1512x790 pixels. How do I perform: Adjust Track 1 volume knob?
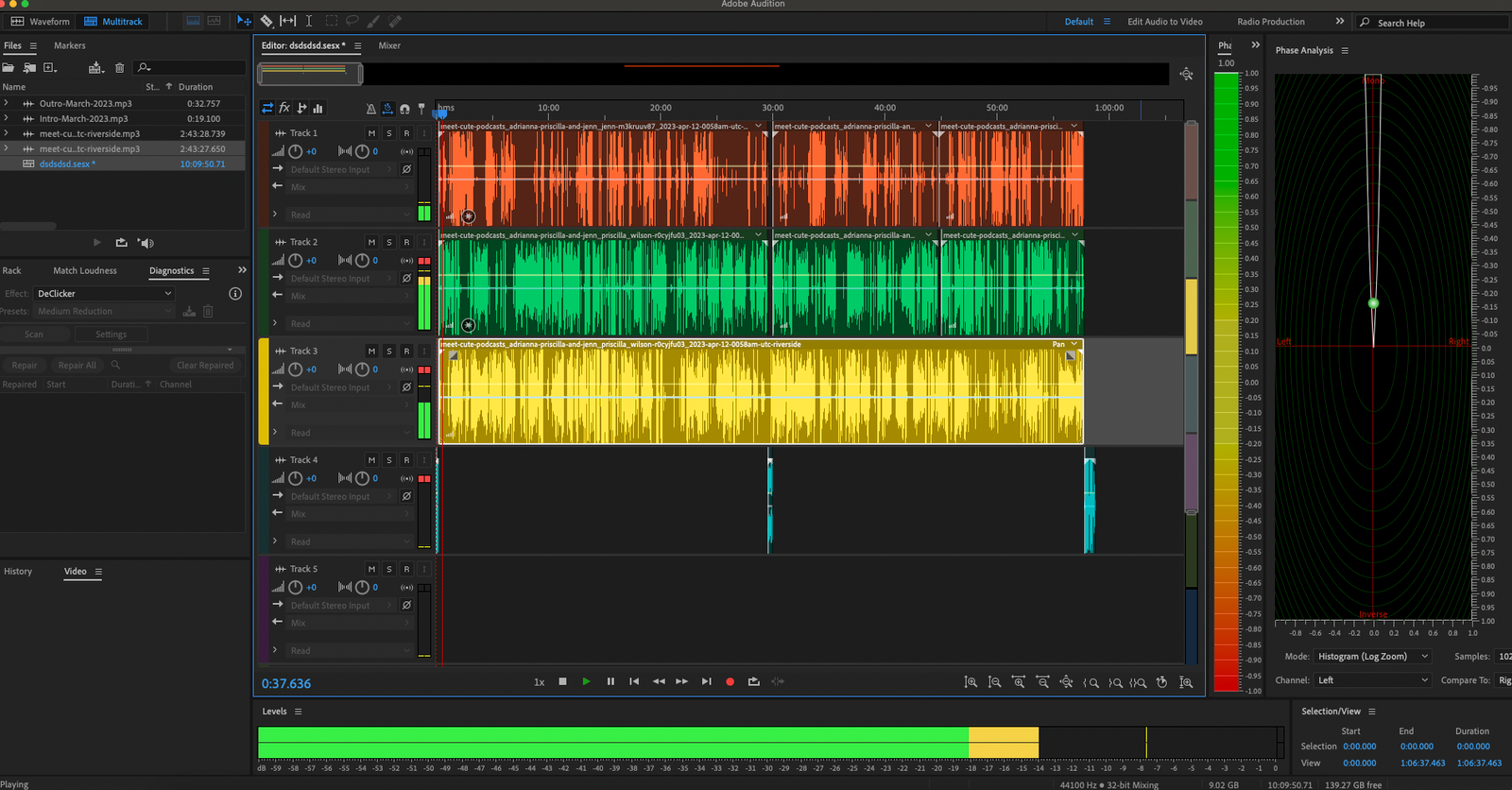point(296,151)
